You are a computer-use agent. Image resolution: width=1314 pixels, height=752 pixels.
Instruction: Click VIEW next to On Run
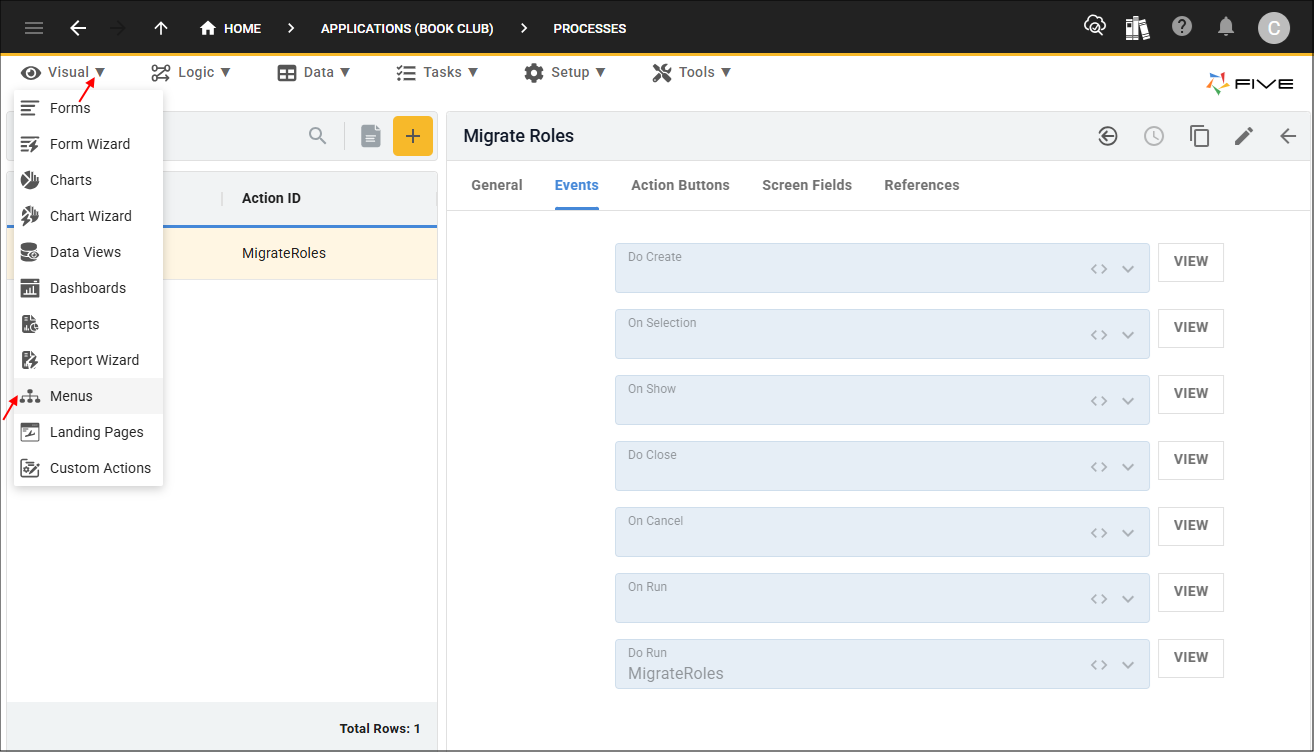pos(1191,591)
